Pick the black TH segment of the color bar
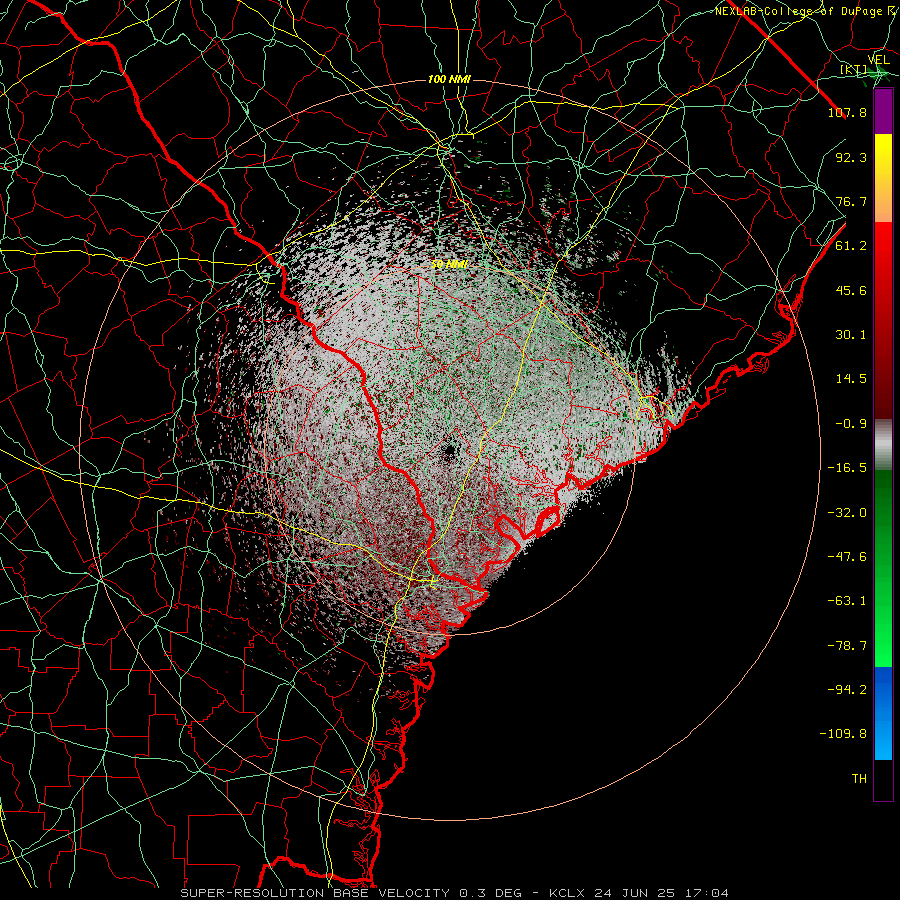Screen dimensions: 900x900 [883, 779]
